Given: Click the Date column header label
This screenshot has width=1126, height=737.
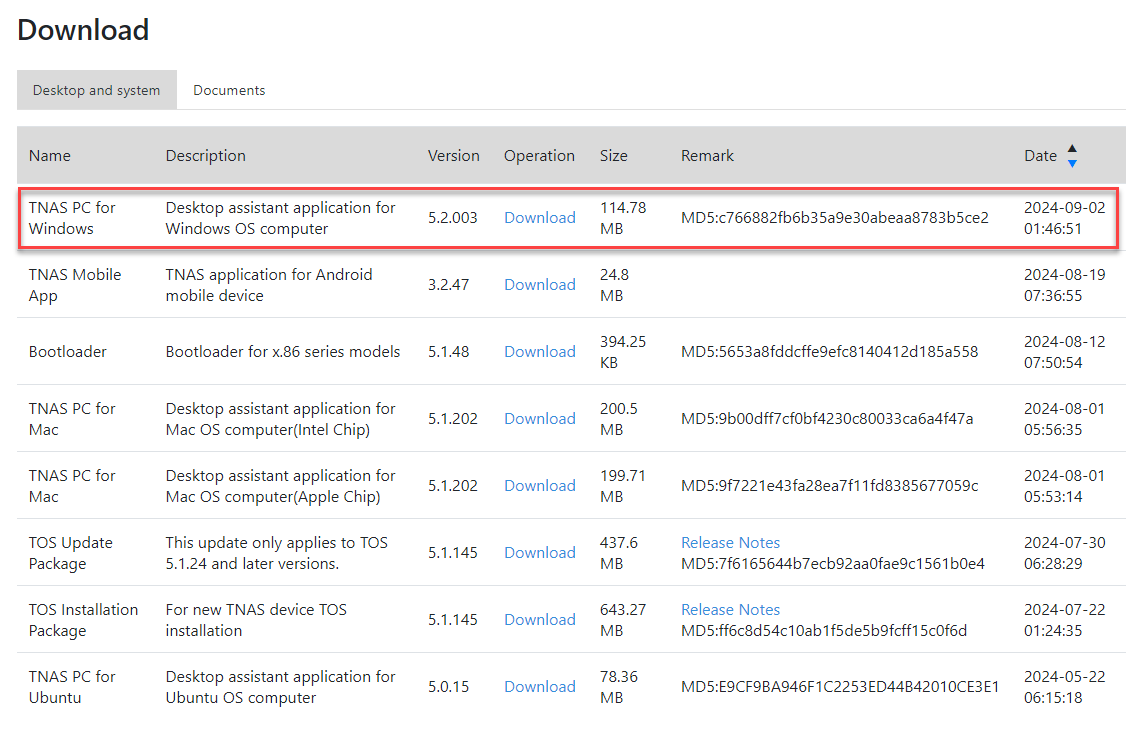Looking at the screenshot, I should click(x=1041, y=155).
